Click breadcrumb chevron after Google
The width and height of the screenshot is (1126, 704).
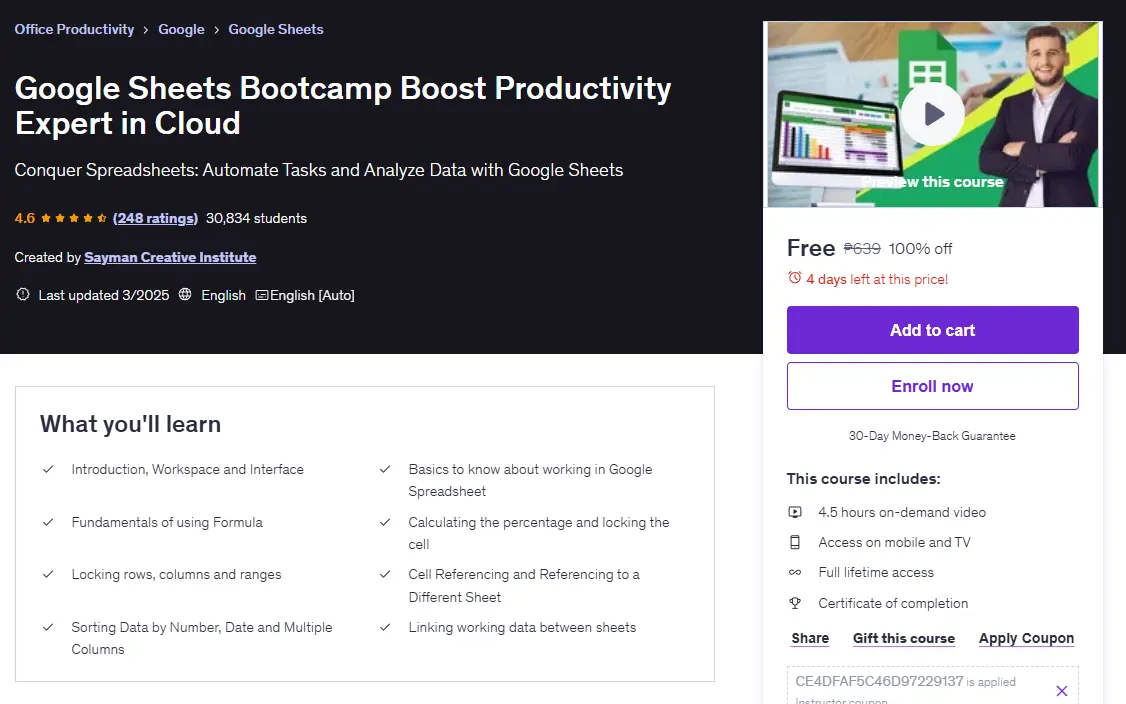[216, 30]
